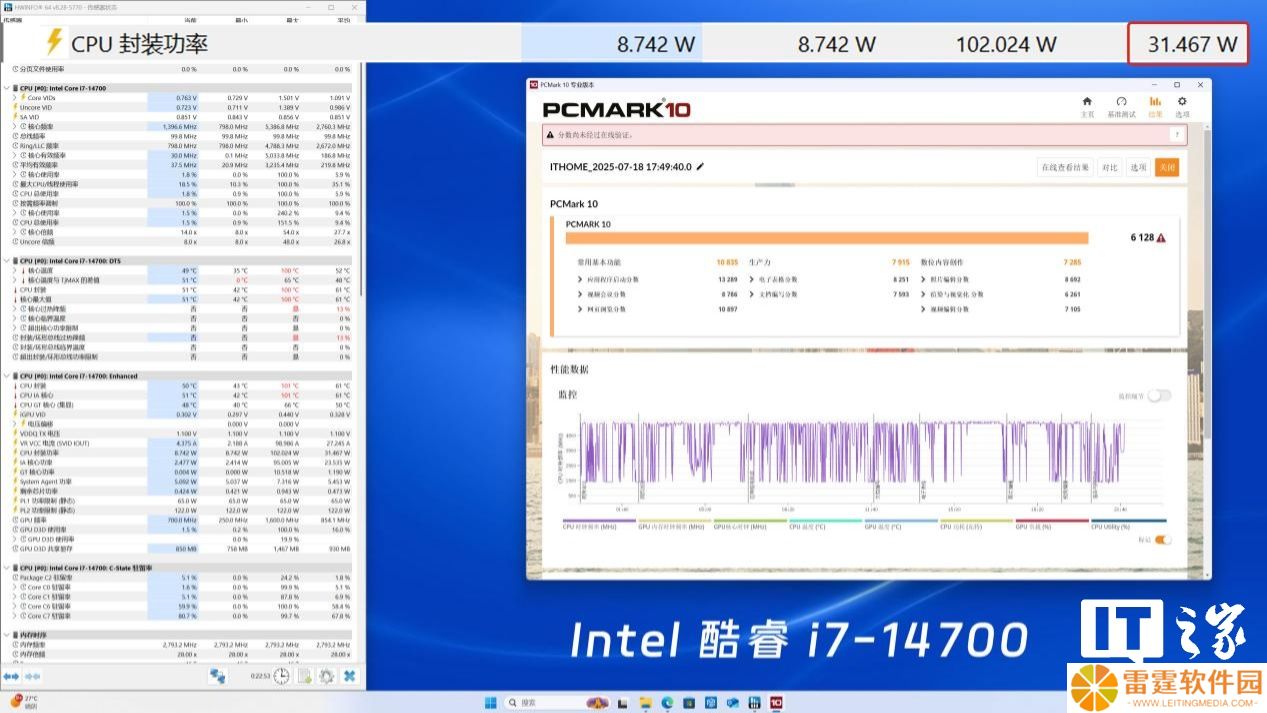Toggle the GPU 内存时钟频率 legend series
The width and height of the screenshot is (1267, 713).
[x=674, y=525]
